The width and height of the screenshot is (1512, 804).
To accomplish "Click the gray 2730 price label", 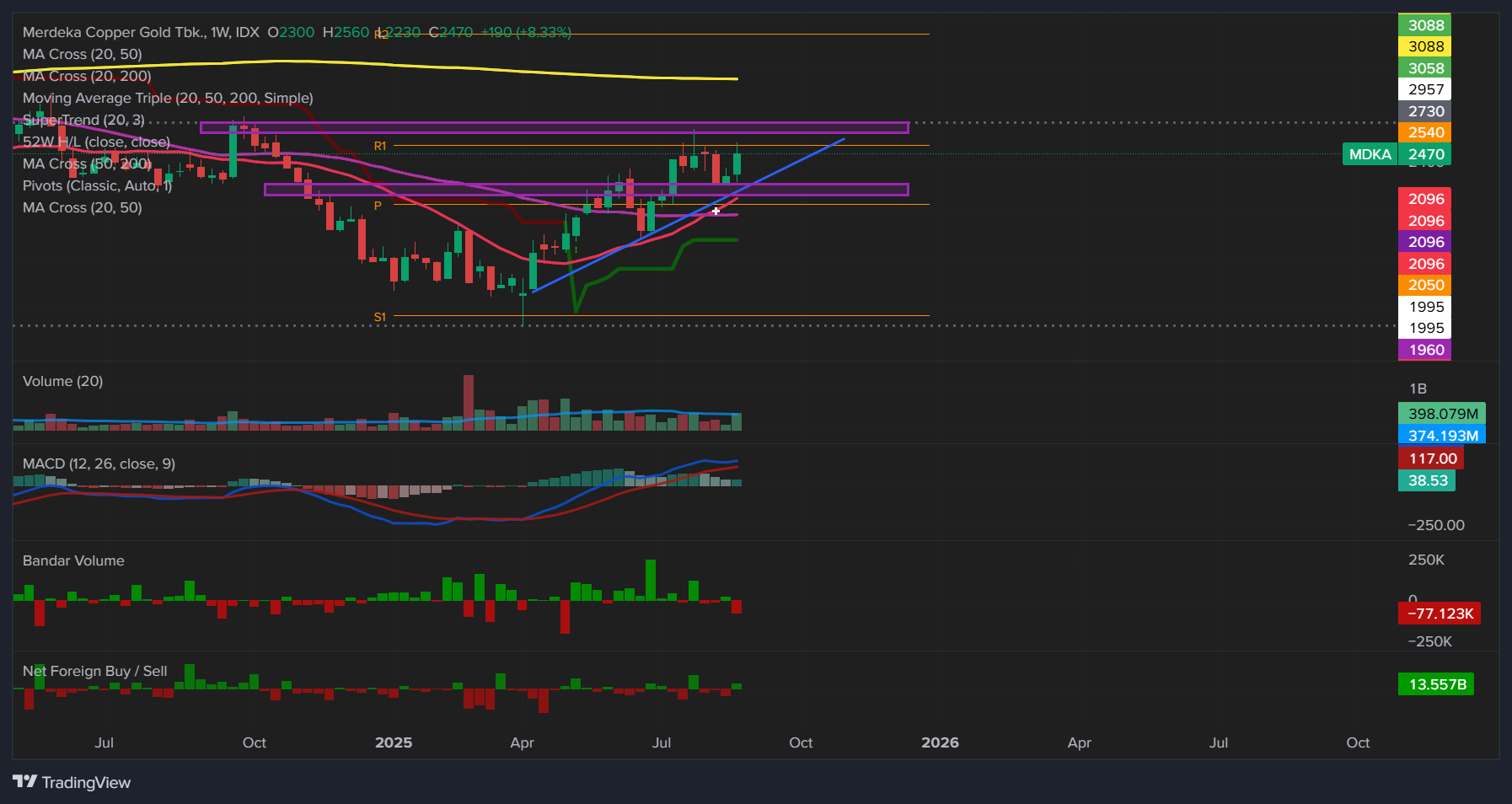I will click(x=1425, y=111).
